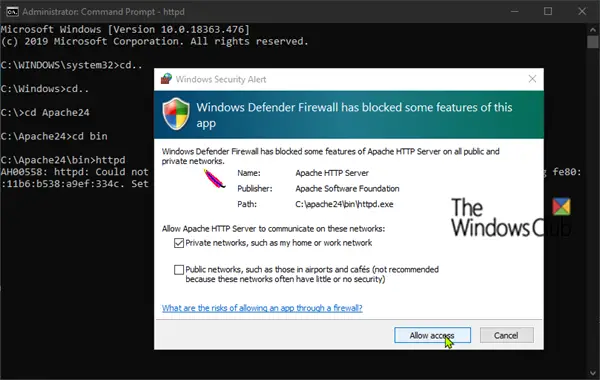600x380 pixels.
Task: Click scrollbar up arrow in Command Prompt
Action: (593, 29)
